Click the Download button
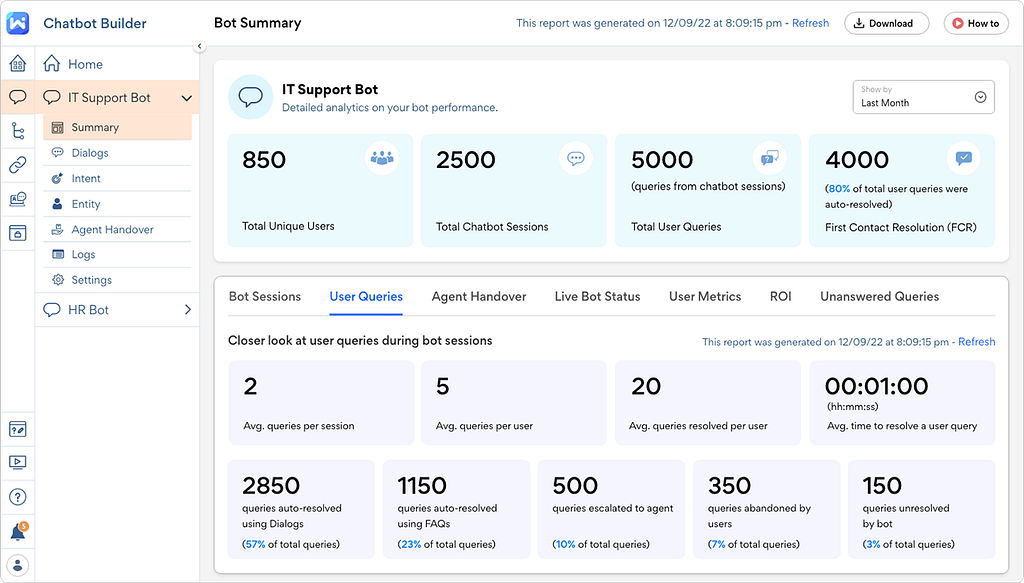1024x583 pixels. click(886, 23)
